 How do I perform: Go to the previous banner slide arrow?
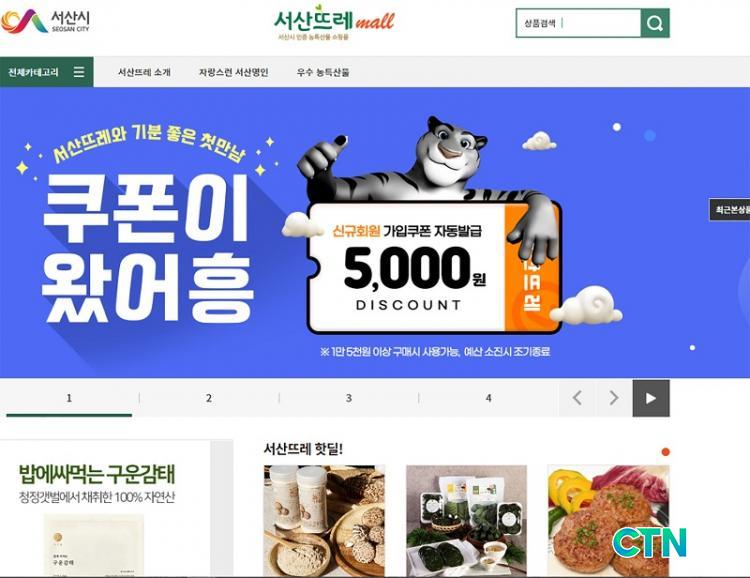tap(577, 398)
